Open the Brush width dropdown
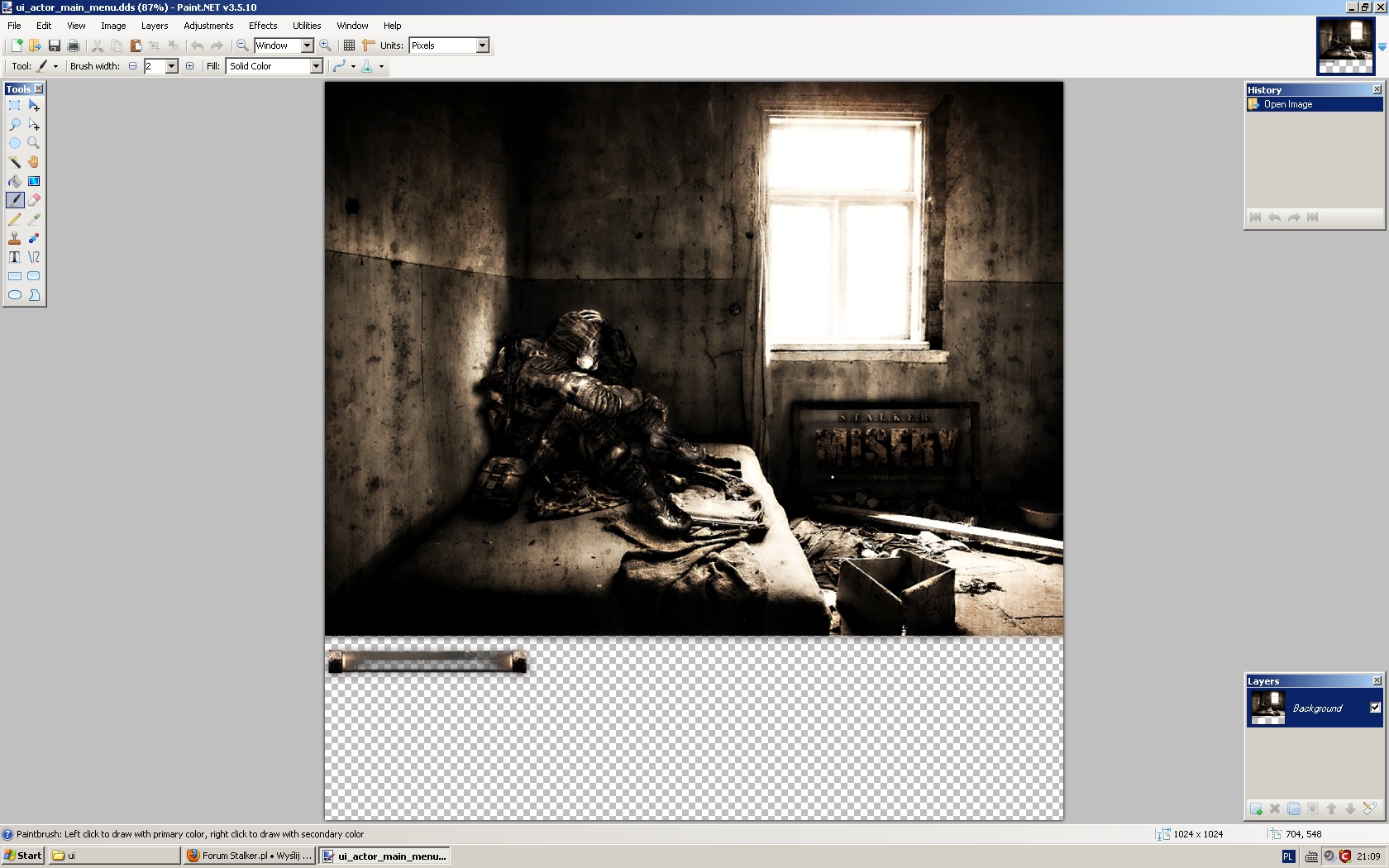Screen dimensions: 1389x868 [x=172, y=66]
